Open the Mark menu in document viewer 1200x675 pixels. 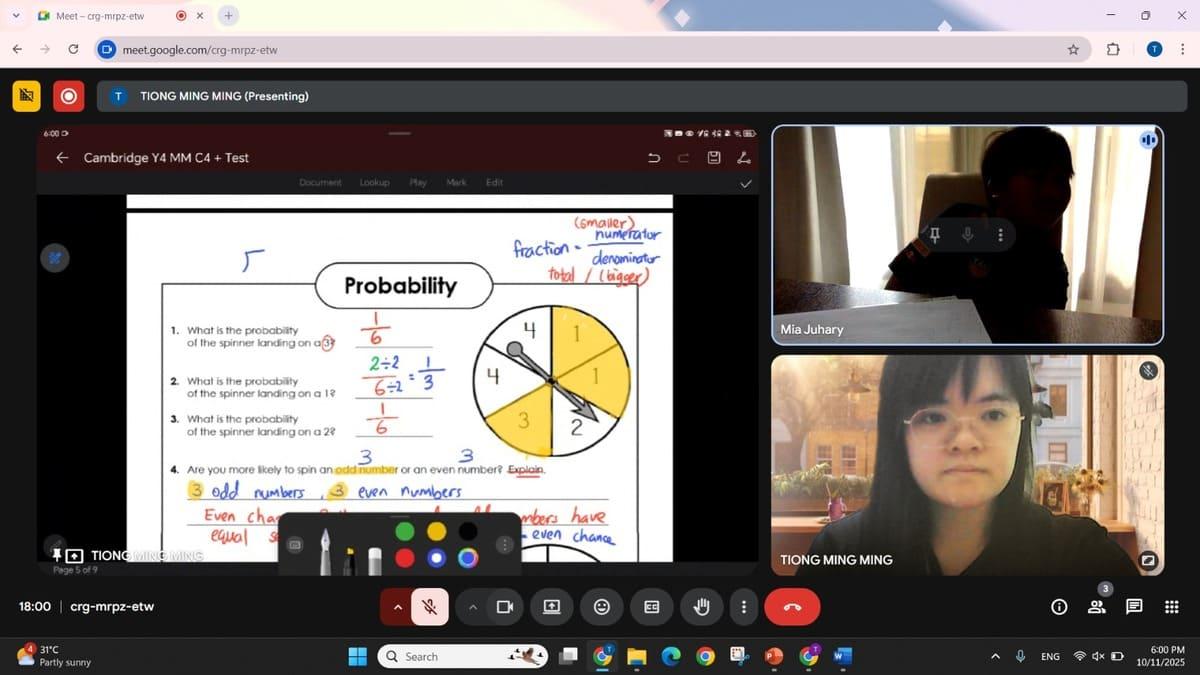coord(456,182)
